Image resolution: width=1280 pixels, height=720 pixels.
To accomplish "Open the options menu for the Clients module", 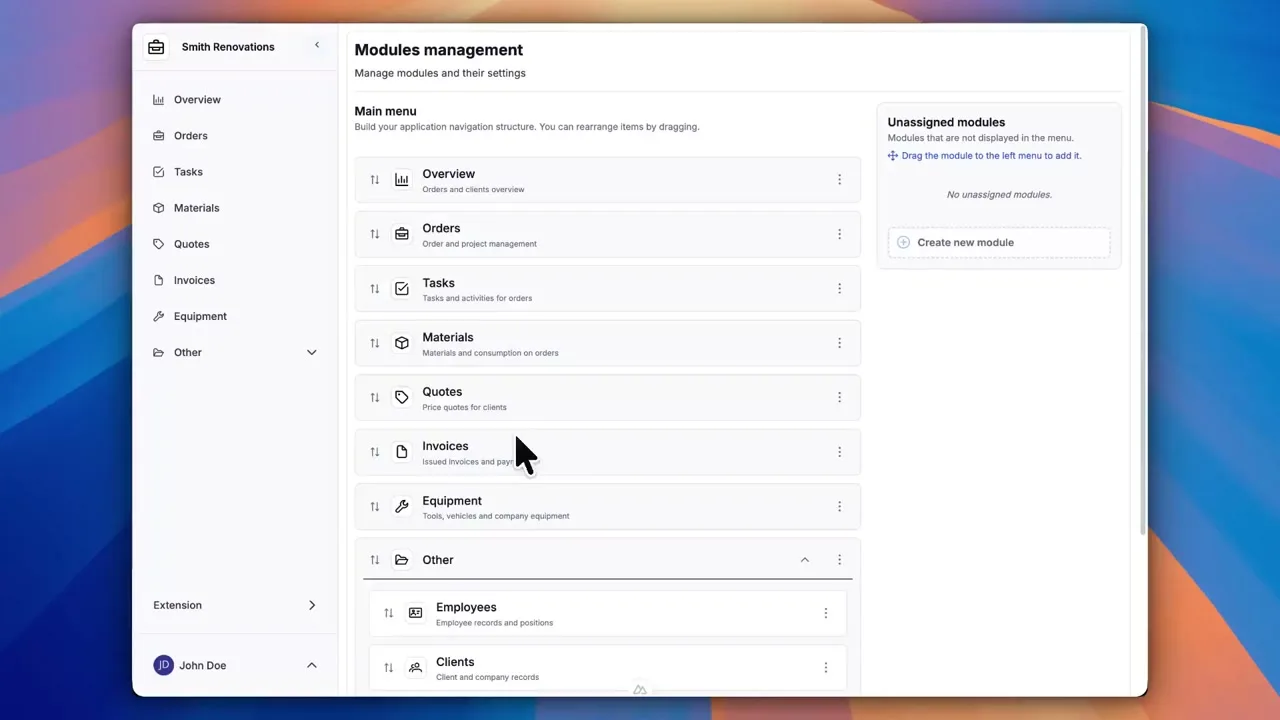I will point(826,667).
